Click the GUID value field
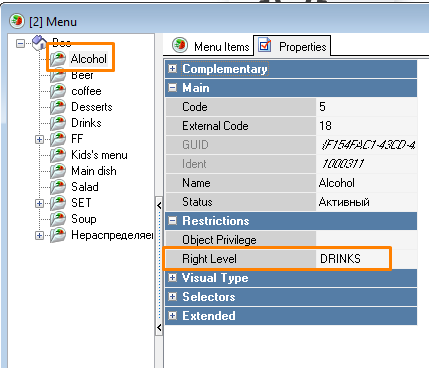The image size is (429, 368). pyautogui.click(x=366, y=145)
